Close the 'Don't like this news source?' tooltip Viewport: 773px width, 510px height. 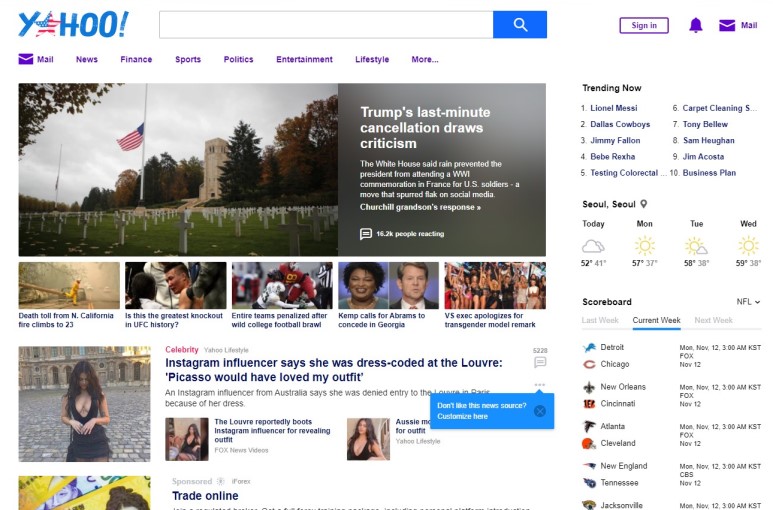[540, 411]
